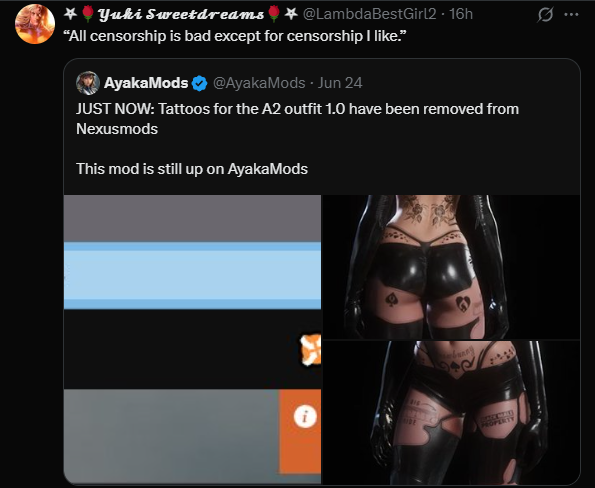Click the Jun 24 quoted post date

[x=340, y=83]
